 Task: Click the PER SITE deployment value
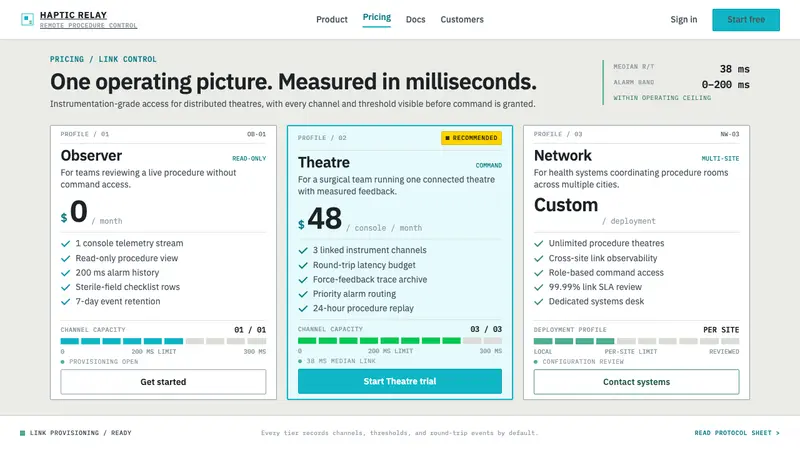pos(721,330)
